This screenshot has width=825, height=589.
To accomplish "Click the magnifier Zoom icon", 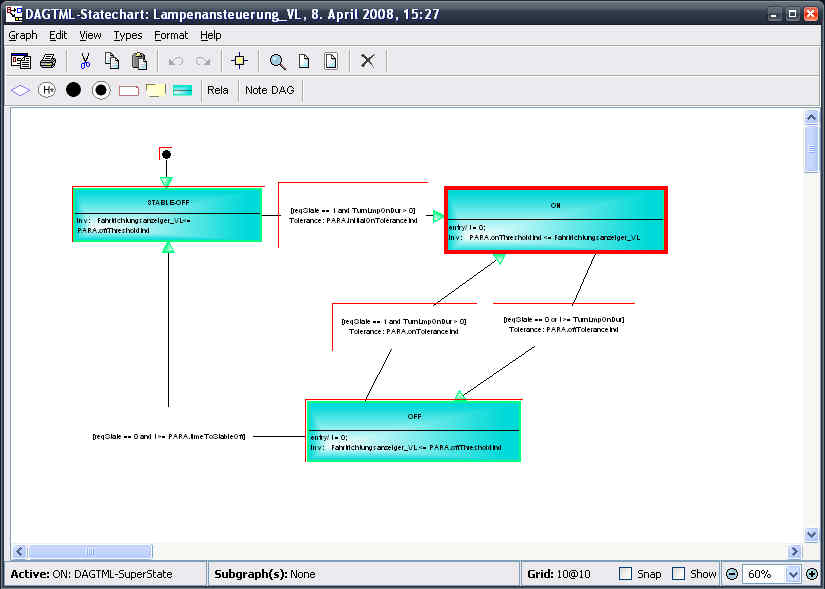I will click(278, 61).
